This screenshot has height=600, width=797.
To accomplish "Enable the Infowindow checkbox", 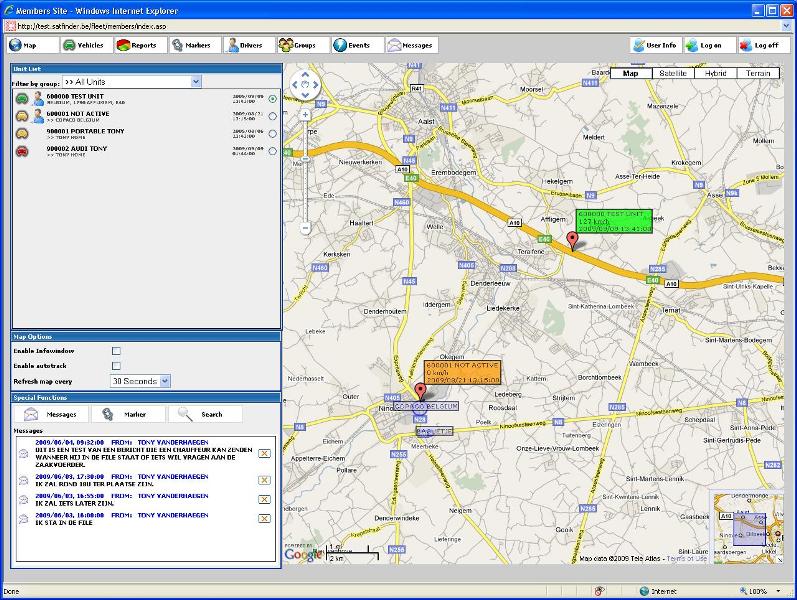I will click(x=116, y=351).
